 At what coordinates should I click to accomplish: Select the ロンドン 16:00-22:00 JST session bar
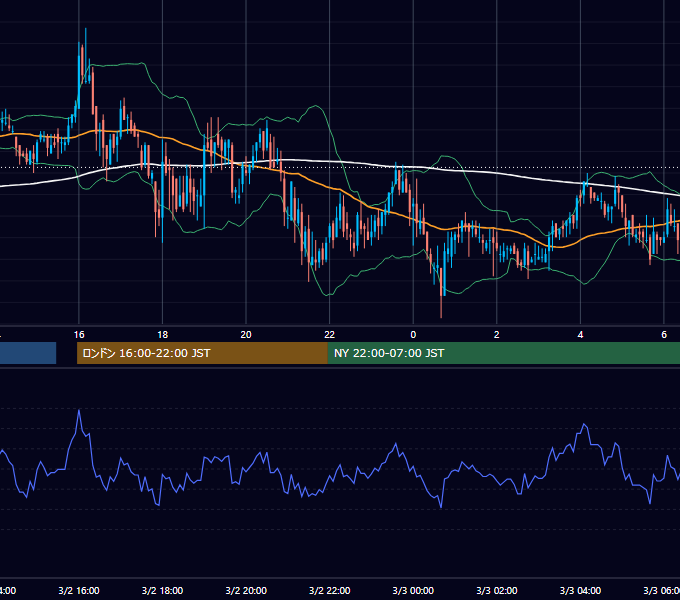[x=202, y=353]
